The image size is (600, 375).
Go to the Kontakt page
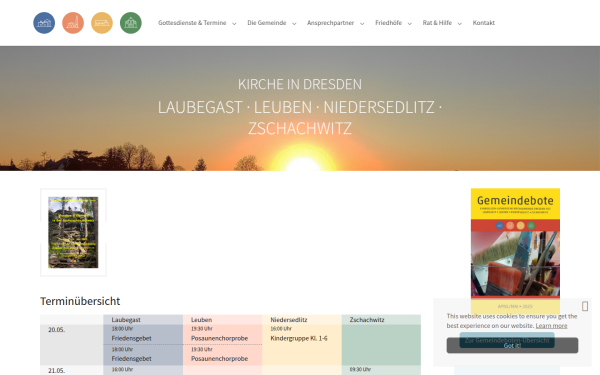pos(484,23)
